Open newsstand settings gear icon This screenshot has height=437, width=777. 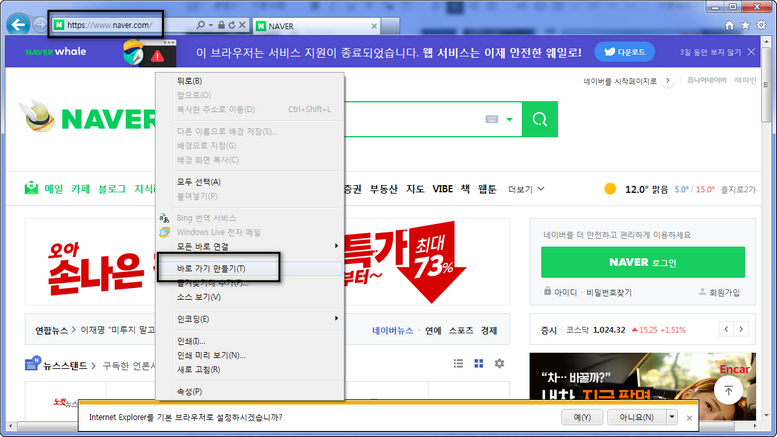click(x=500, y=364)
